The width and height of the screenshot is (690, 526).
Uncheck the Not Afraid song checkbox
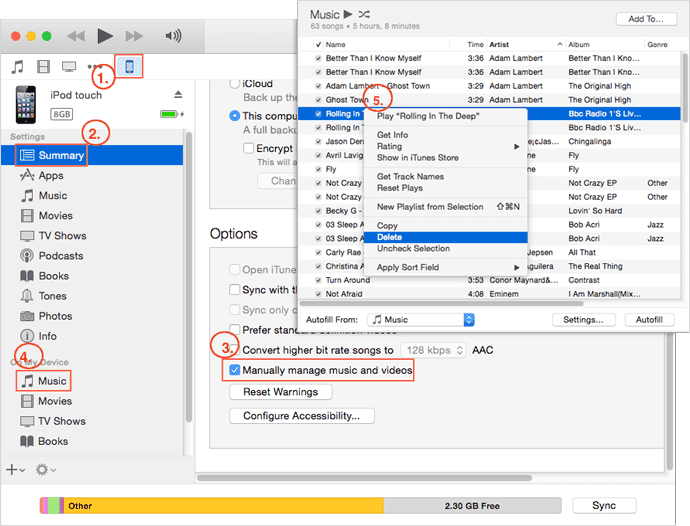point(318,294)
